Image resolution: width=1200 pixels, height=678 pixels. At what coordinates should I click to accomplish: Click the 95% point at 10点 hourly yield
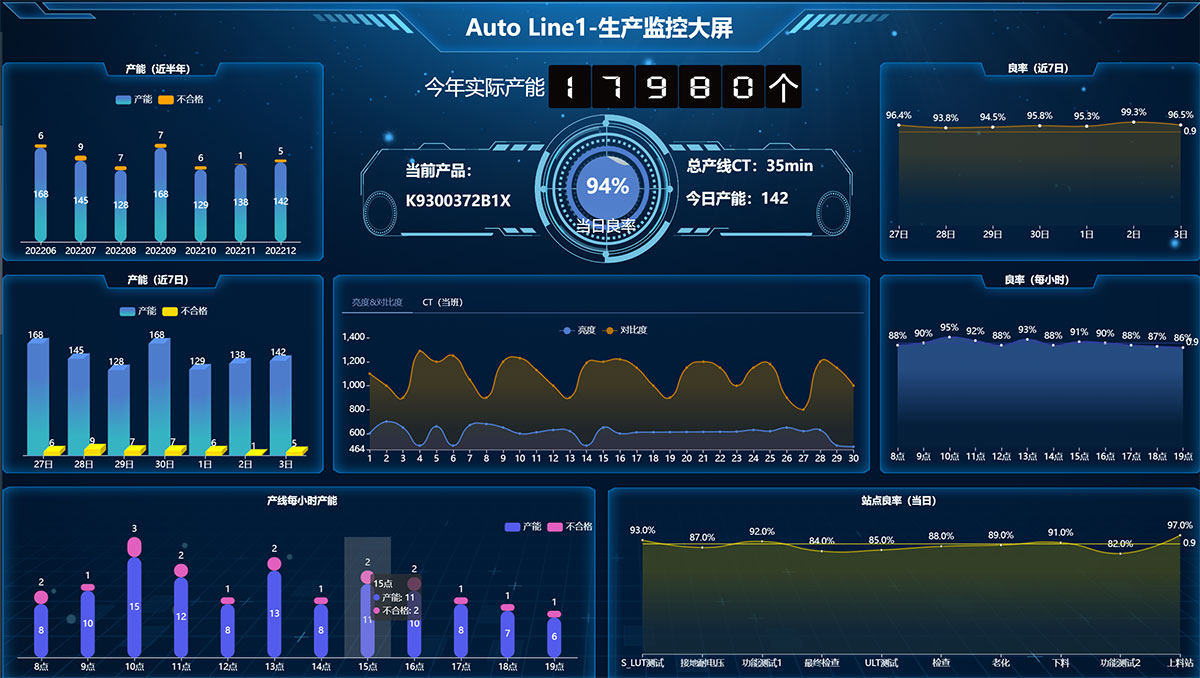[x=949, y=337]
